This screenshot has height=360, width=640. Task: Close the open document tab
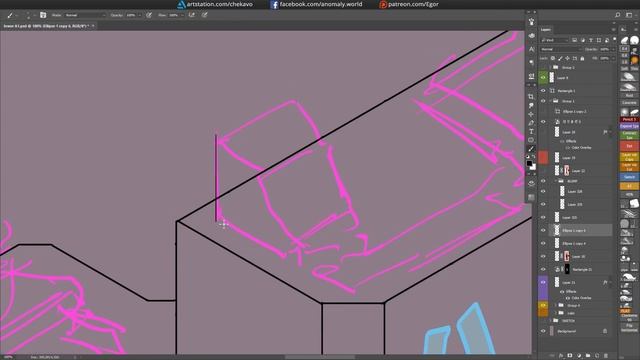click(x=93, y=26)
